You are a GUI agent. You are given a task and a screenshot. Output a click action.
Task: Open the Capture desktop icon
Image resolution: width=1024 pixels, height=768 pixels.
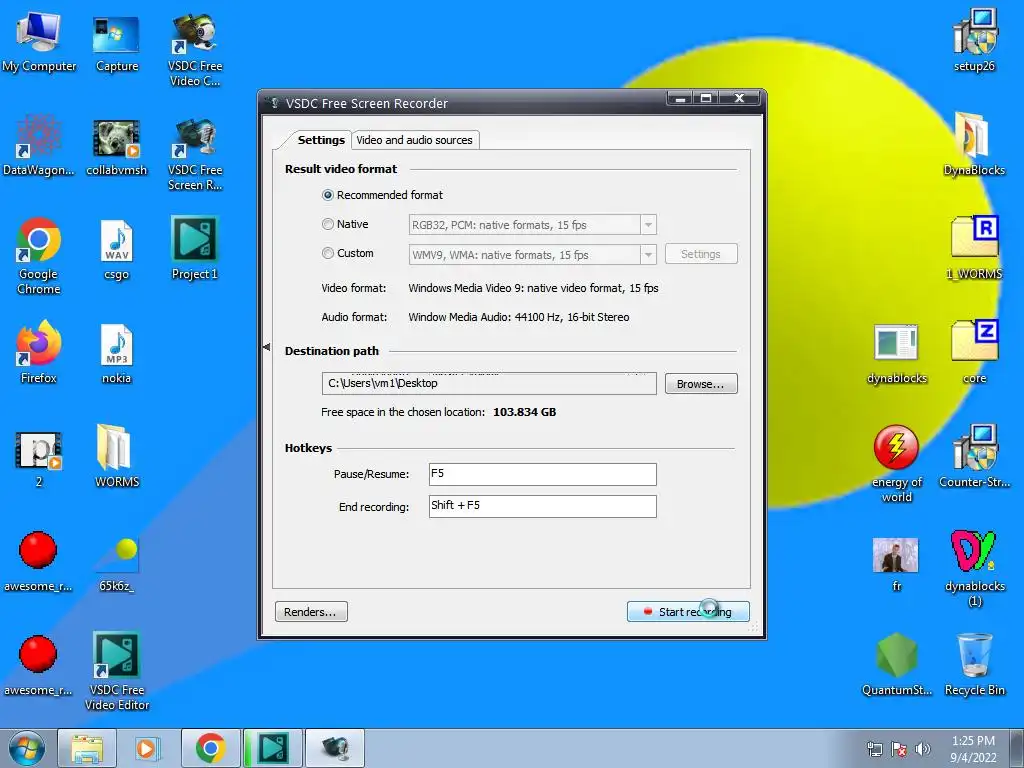click(116, 42)
